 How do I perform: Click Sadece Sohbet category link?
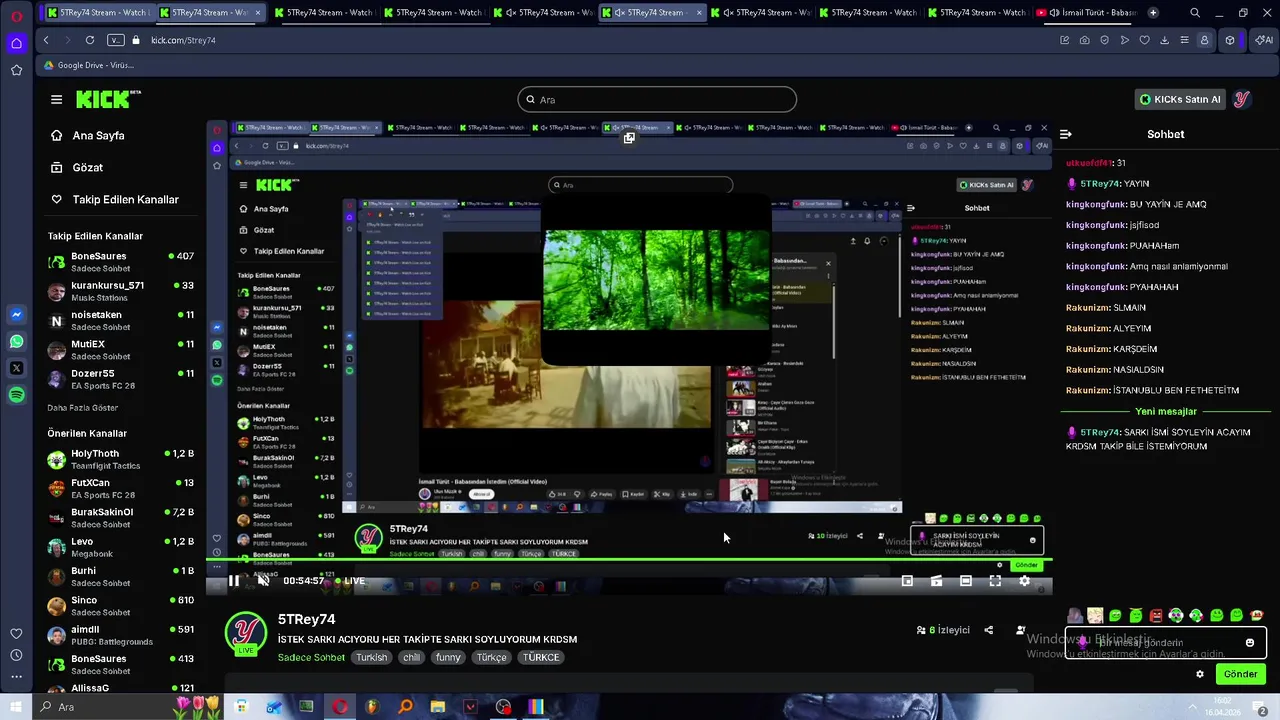pyautogui.click(x=311, y=657)
